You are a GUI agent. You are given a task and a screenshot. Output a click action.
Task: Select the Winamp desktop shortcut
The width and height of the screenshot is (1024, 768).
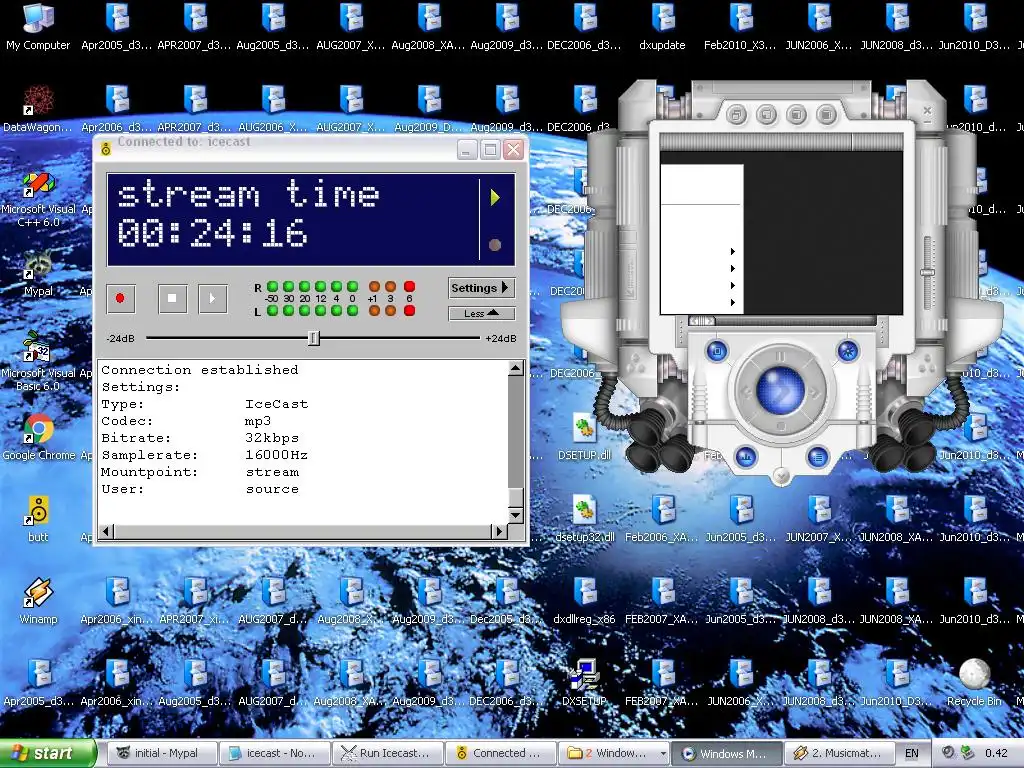(x=38, y=601)
